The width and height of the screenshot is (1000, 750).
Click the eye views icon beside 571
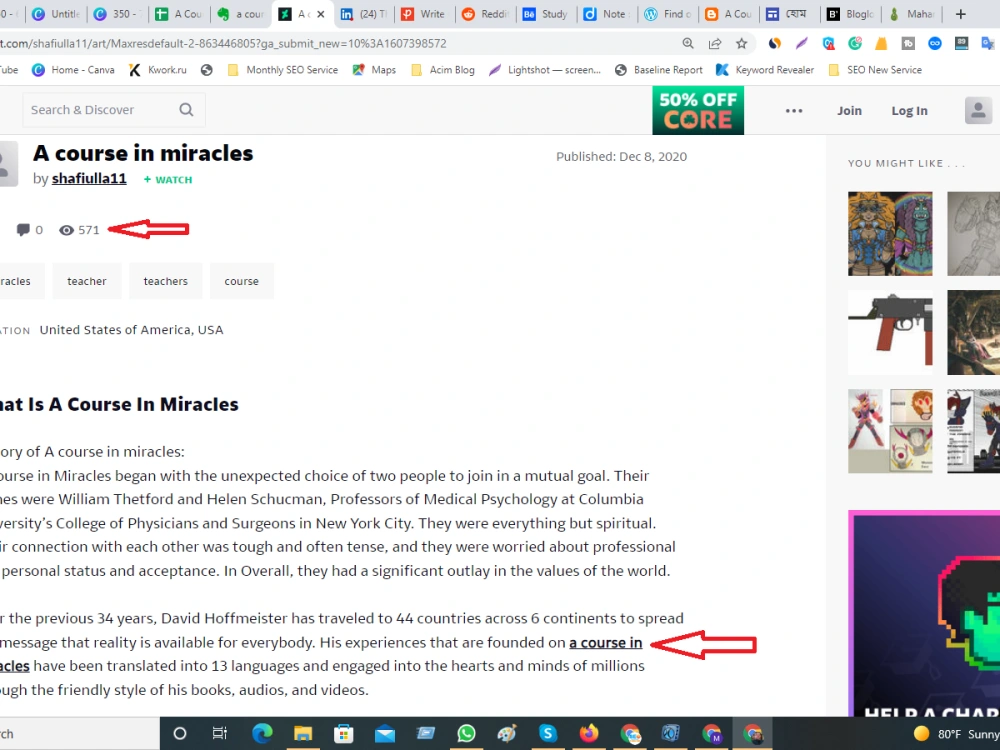coord(66,230)
